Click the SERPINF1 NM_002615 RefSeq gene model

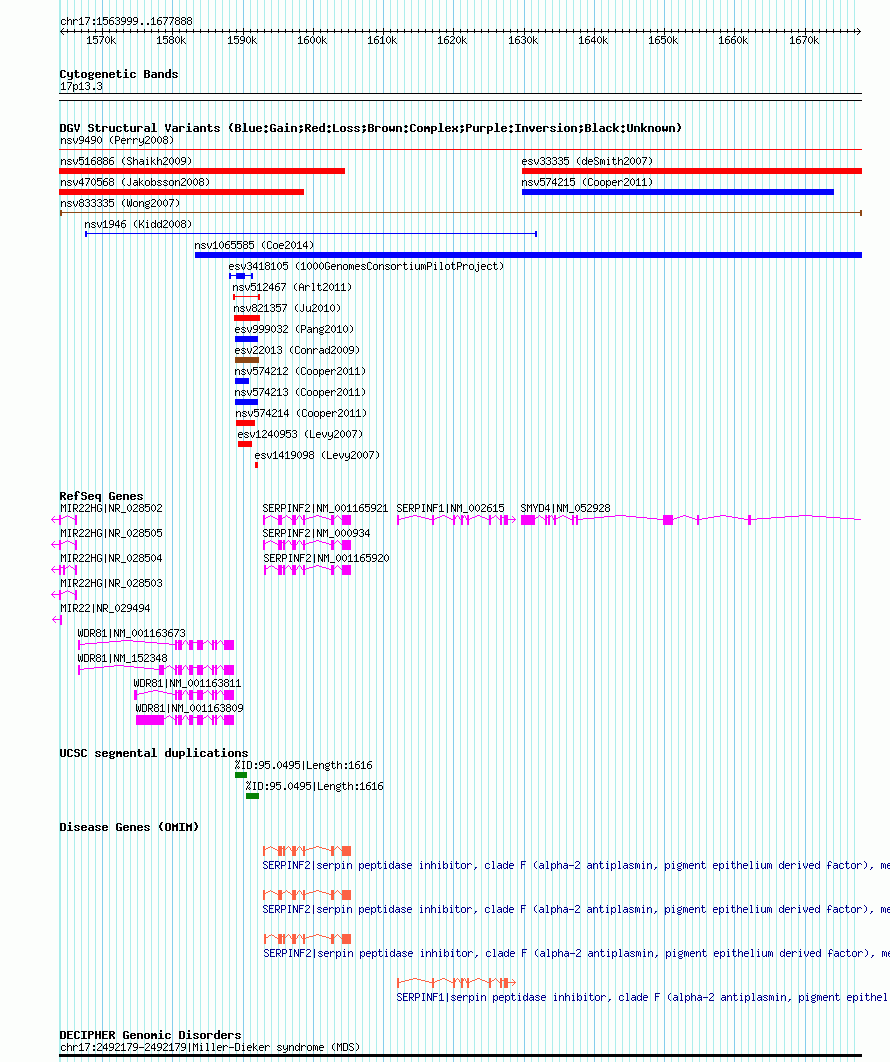coord(457,519)
